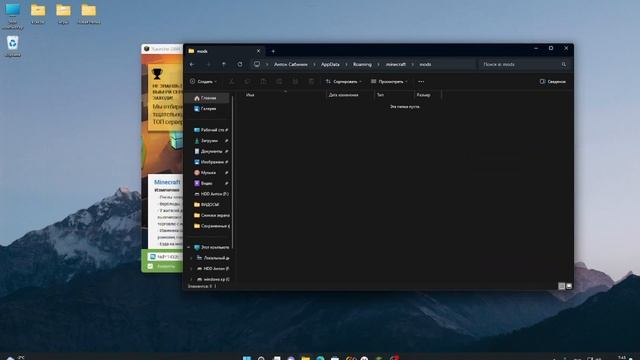This screenshot has width=640, height=360.
Task: Click the This PC monitor icon in address bar
Action: coord(257,64)
